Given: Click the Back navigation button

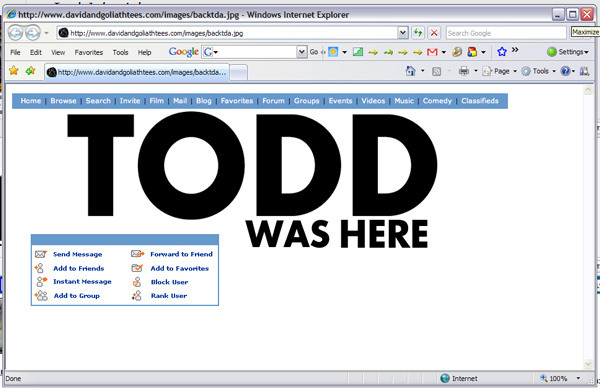Looking at the screenshot, I should pyautogui.click(x=16, y=33).
